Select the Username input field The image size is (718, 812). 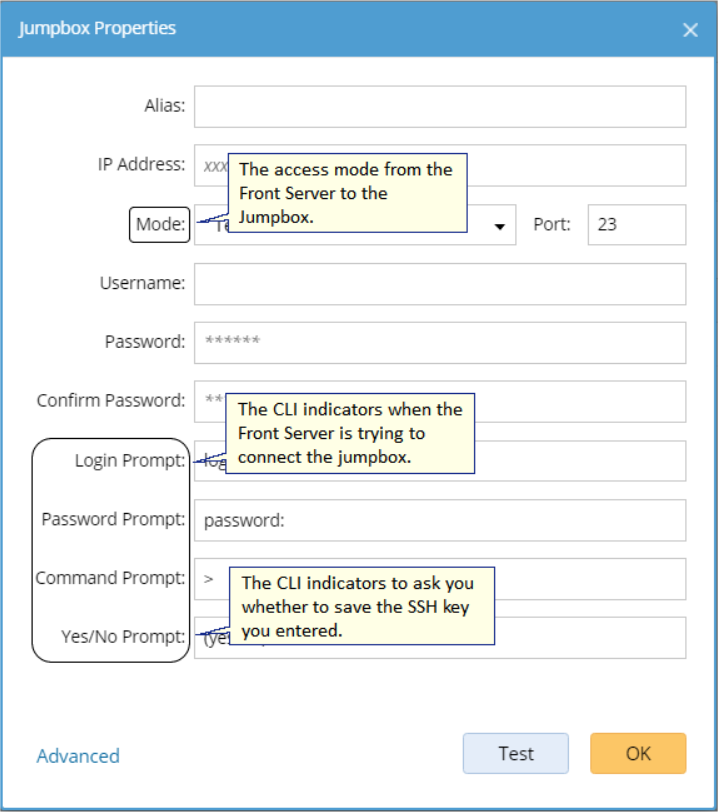pyautogui.click(x=440, y=284)
